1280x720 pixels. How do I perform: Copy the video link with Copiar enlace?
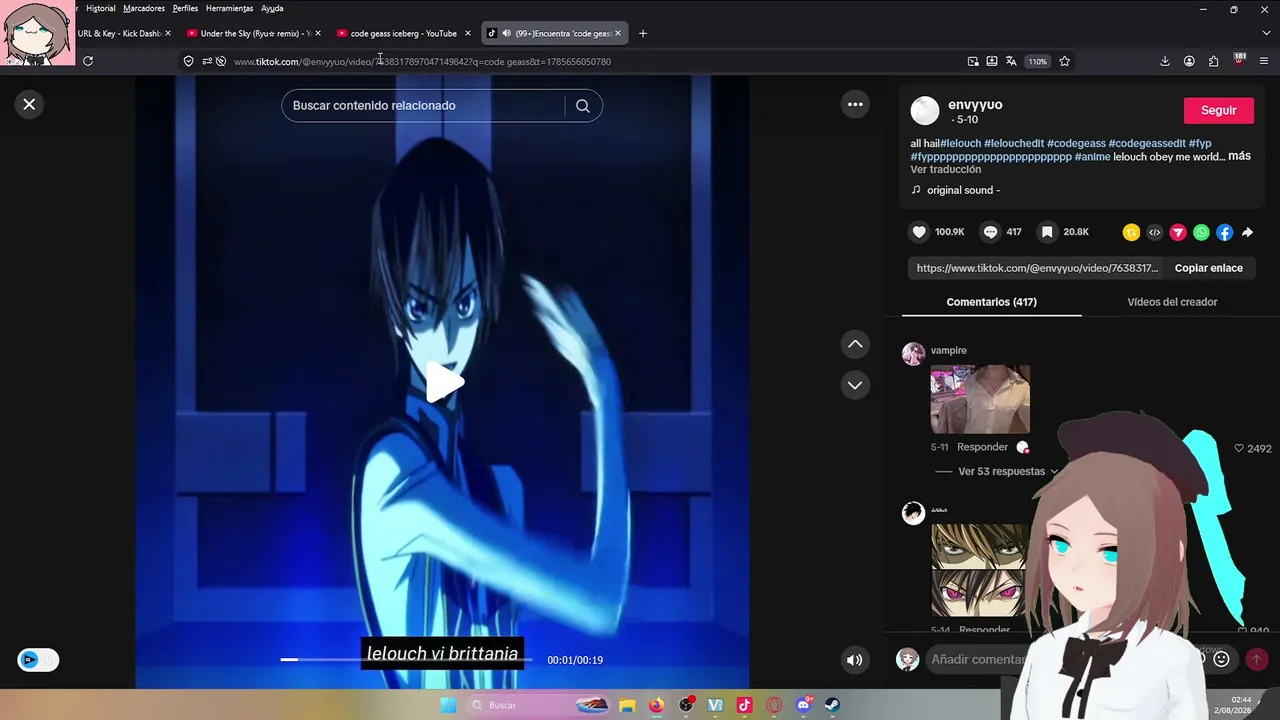[1208, 268]
